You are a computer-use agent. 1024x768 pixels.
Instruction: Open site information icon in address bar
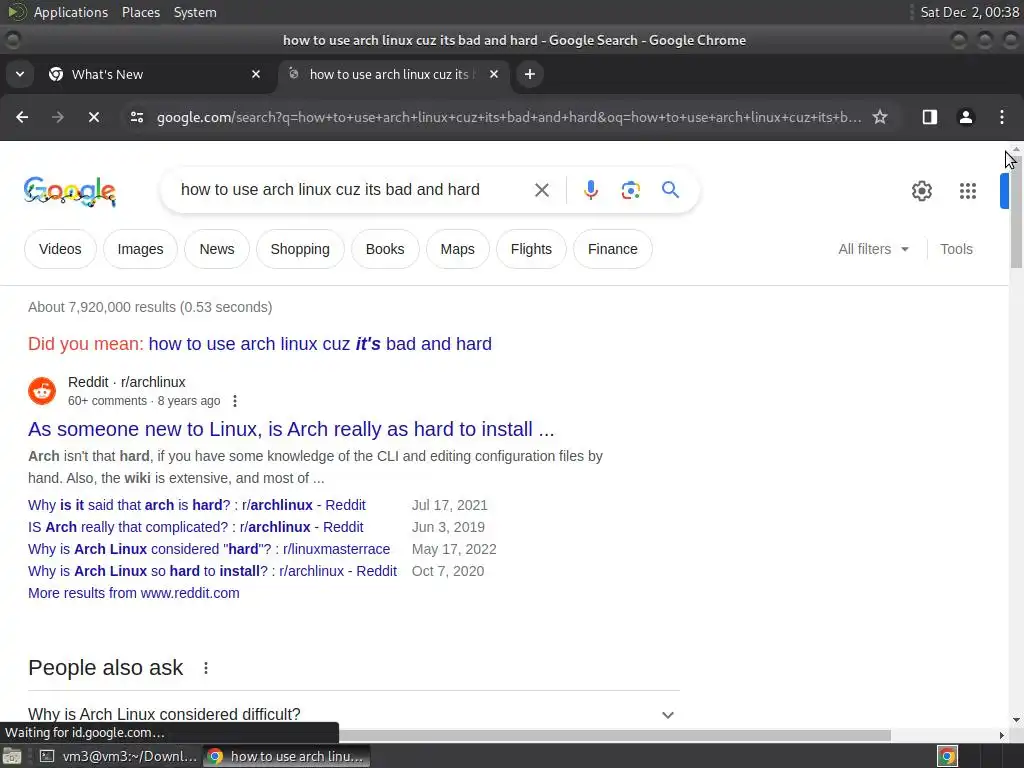(x=136, y=117)
